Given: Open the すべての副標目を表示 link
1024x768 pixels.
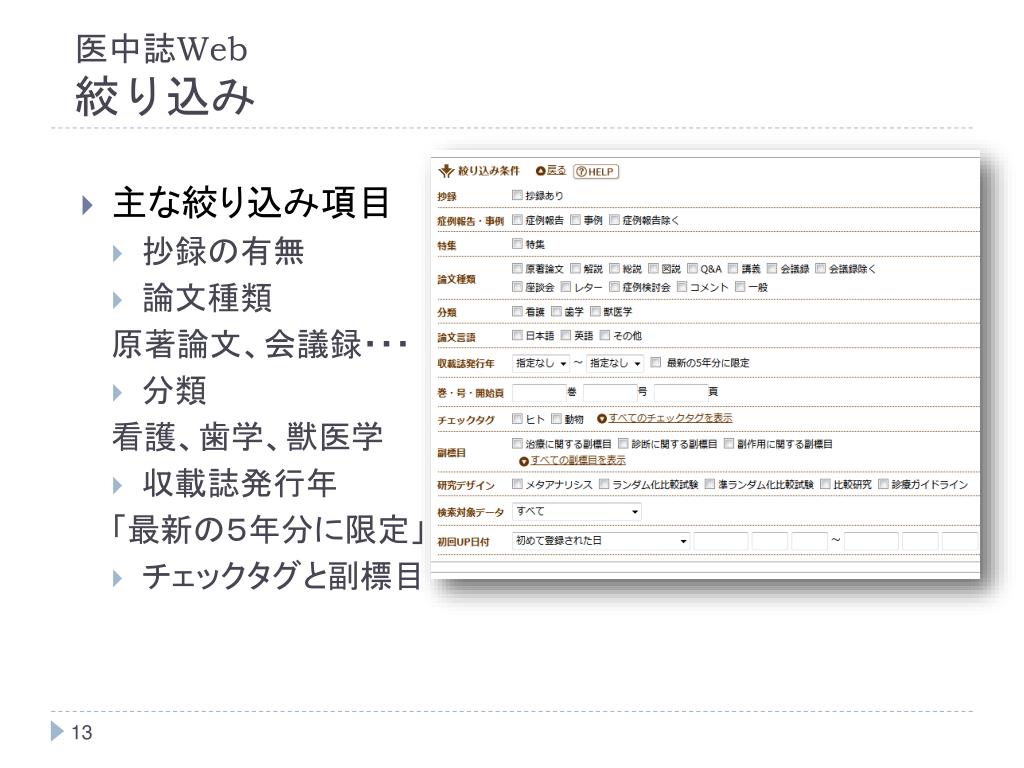Looking at the screenshot, I should tap(578, 460).
